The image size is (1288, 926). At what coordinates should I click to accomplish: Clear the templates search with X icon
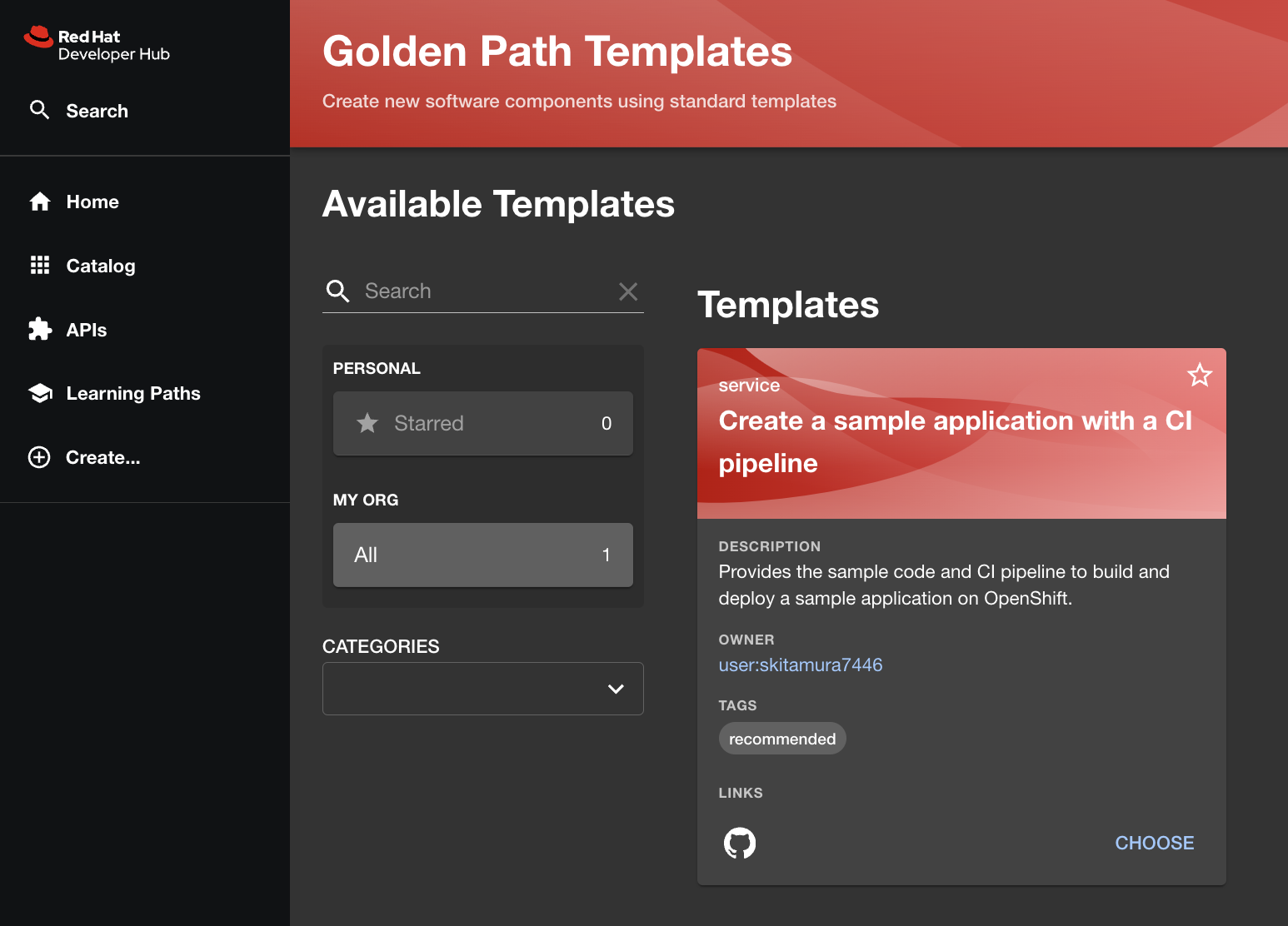coord(628,291)
